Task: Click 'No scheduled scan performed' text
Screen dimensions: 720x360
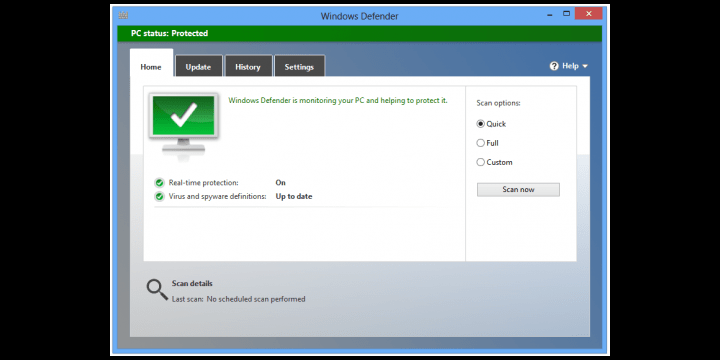Action: pos(256,299)
